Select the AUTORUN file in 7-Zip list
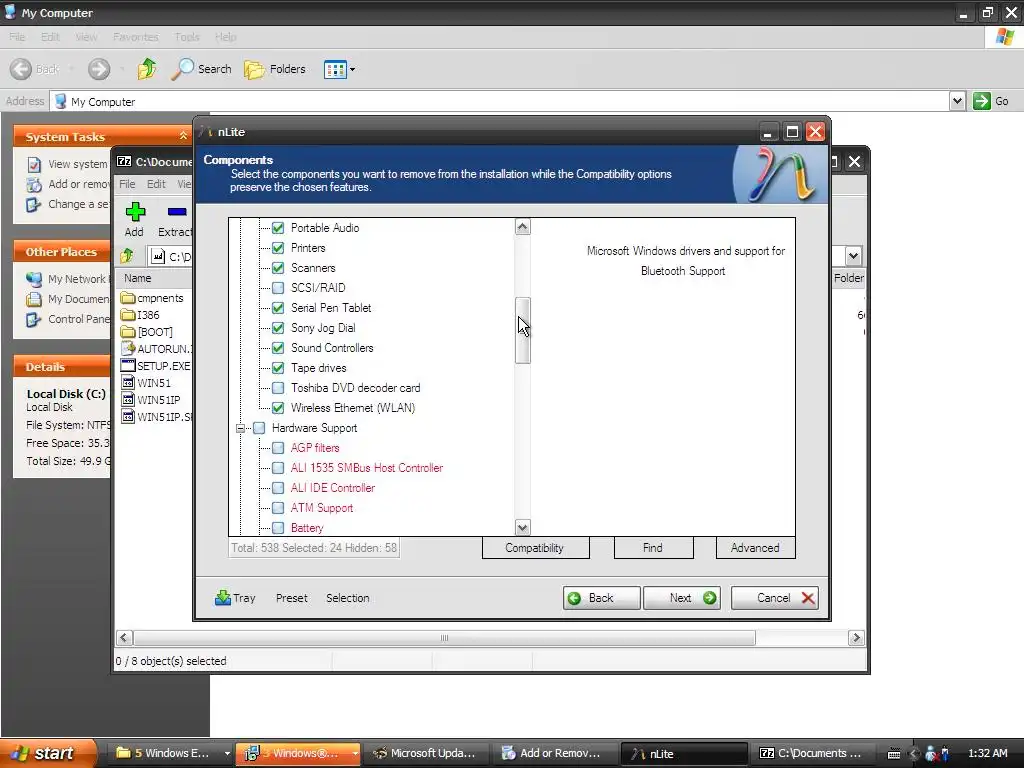The image size is (1024, 768). (156, 349)
